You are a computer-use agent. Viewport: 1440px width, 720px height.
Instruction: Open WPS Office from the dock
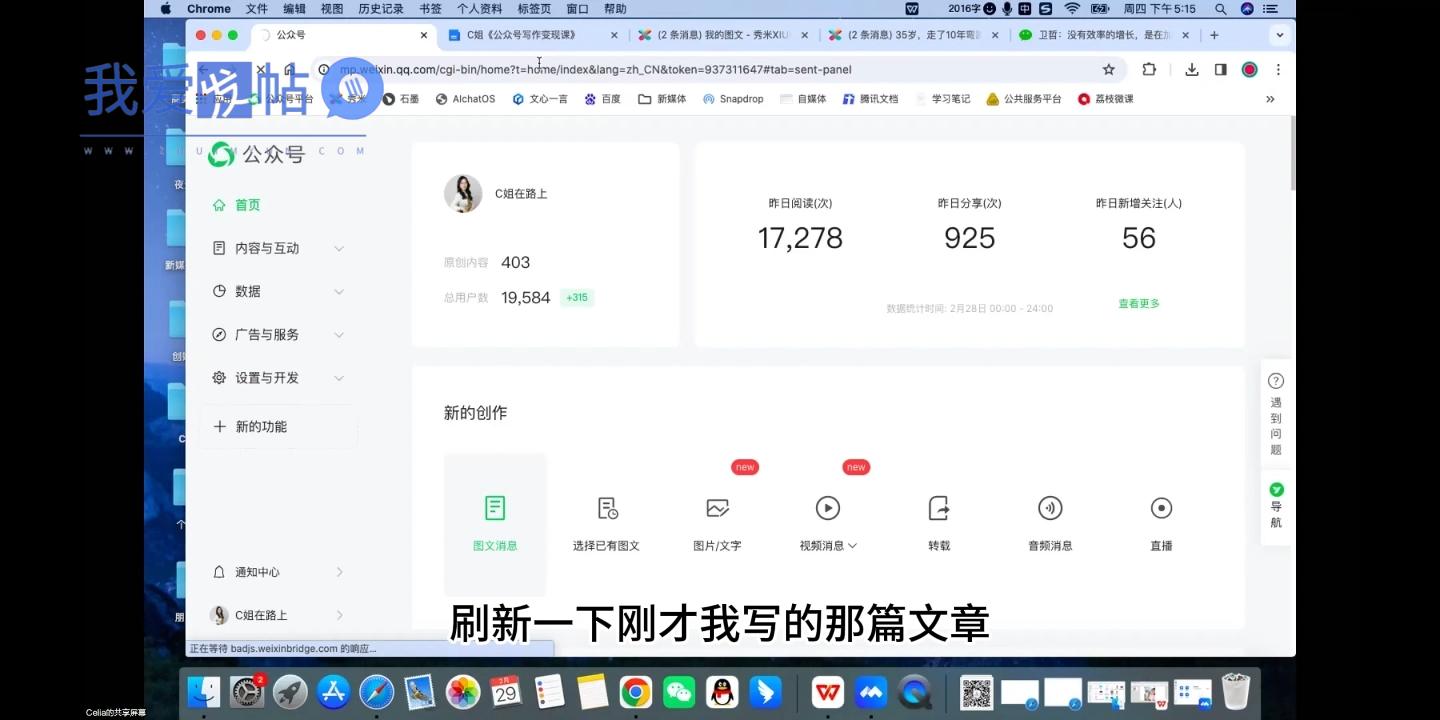coord(828,691)
